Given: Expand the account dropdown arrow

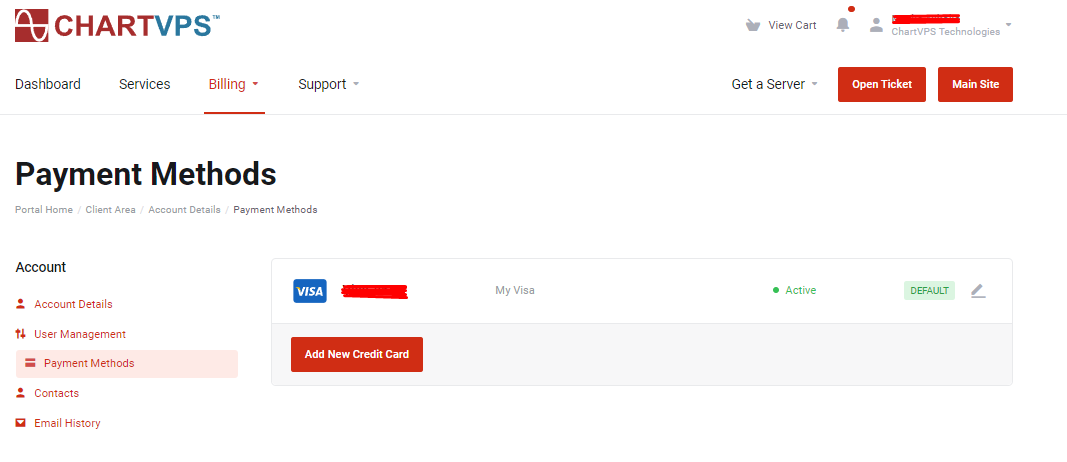Looking at the screenshot, I should click(x=1008, y=25).
